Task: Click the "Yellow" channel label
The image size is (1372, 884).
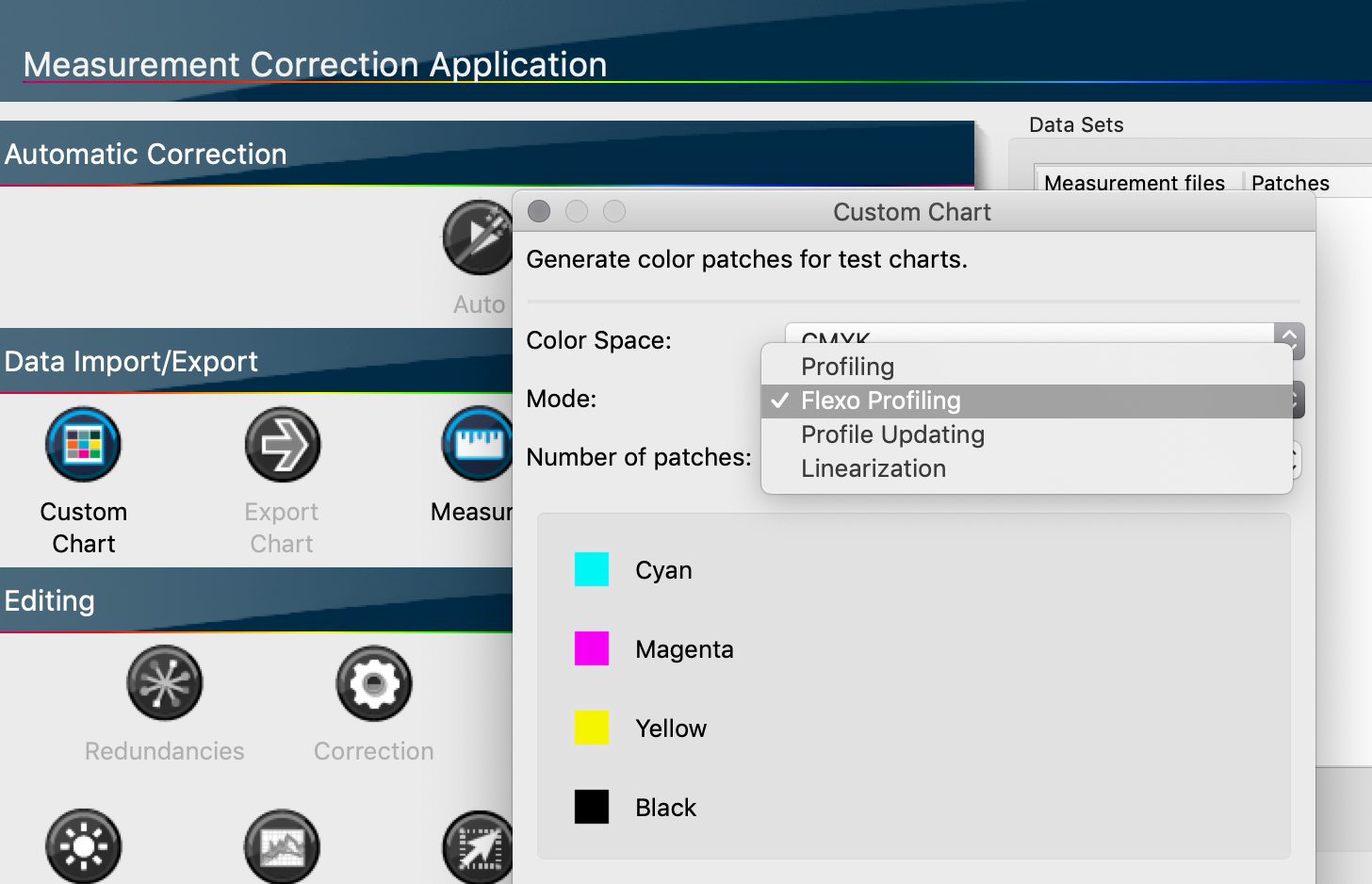Action: point(671,728)
